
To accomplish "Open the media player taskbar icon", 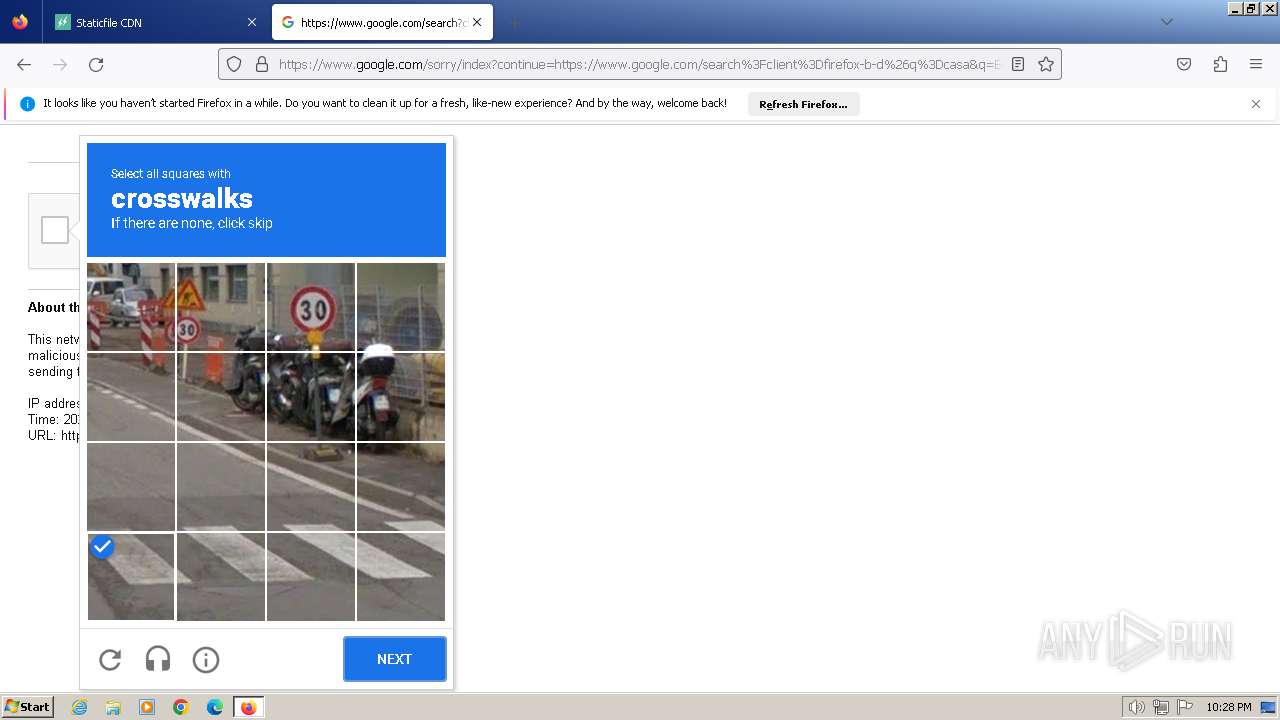I will coord(147,707).
